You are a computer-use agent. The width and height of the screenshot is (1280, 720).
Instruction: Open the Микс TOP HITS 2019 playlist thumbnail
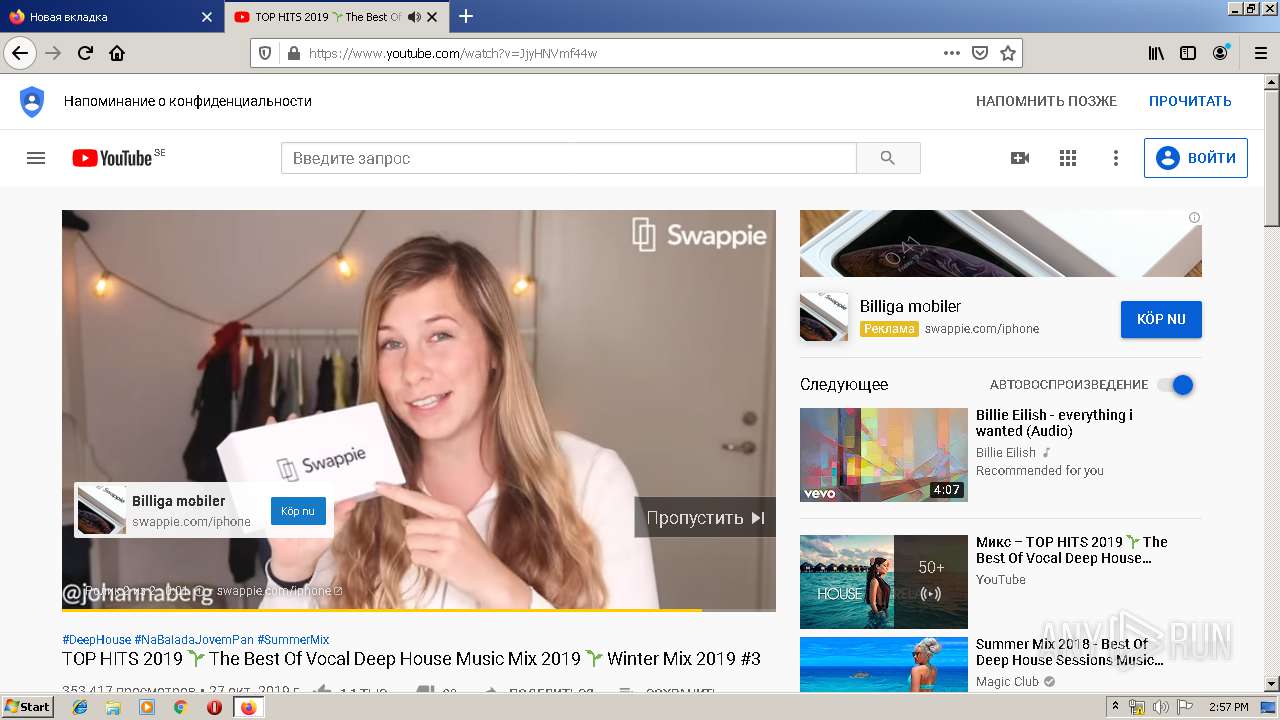[884, 581]
